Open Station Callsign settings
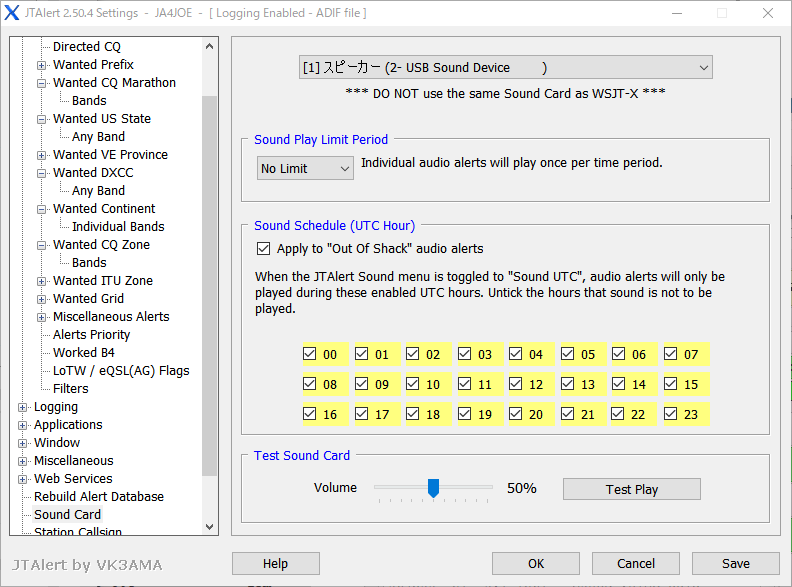792x587 pixels. [x=78, y=530]
